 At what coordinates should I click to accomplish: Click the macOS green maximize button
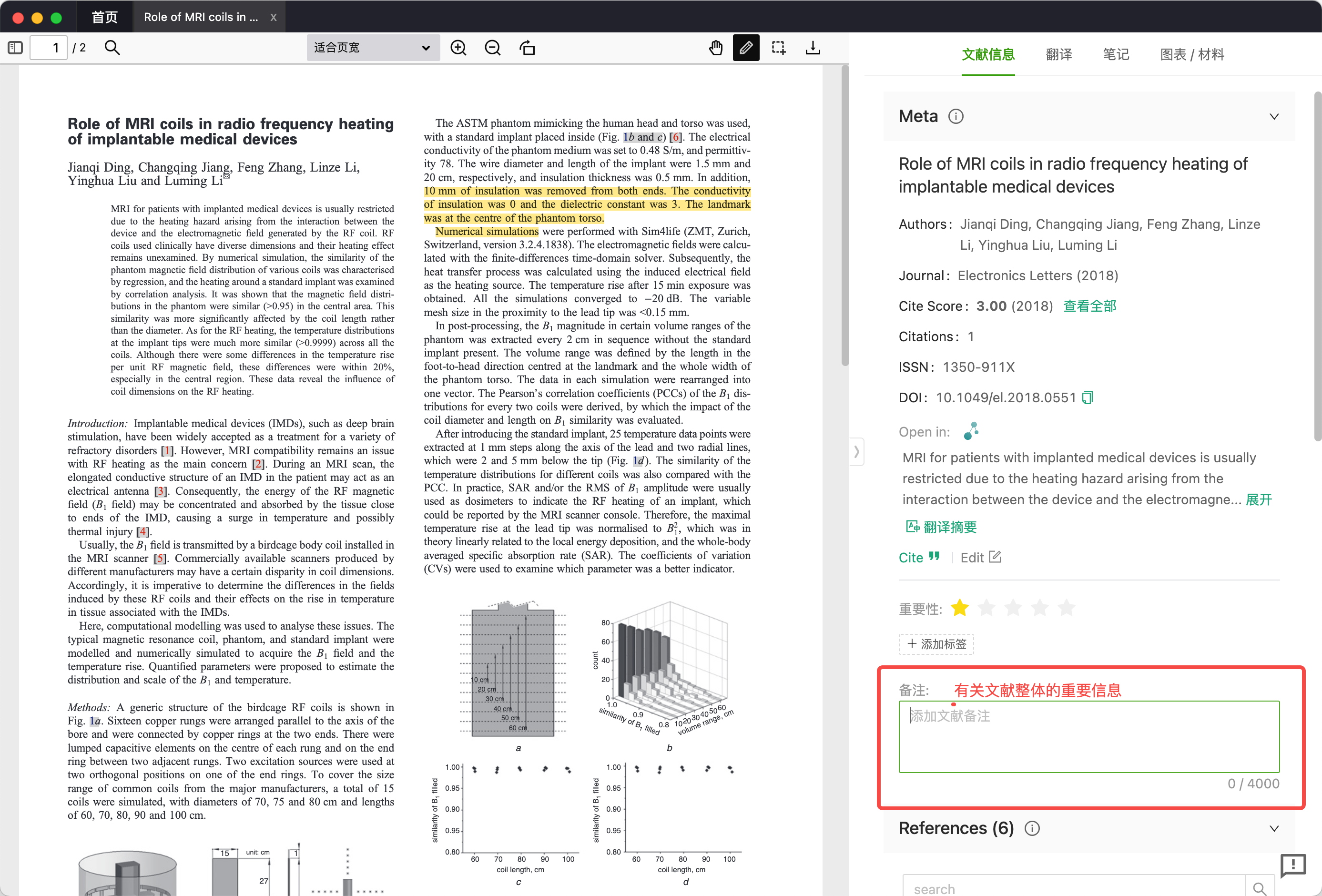click(56, 17)
